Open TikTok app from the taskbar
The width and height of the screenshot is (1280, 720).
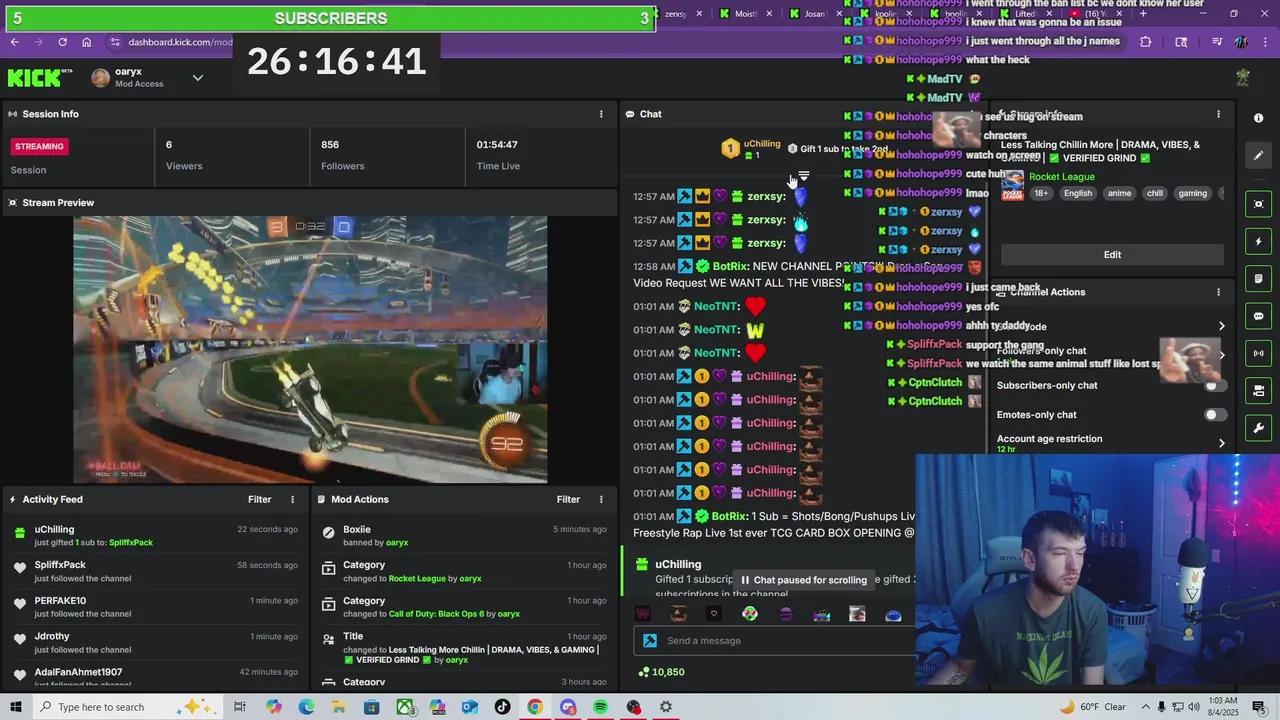point(502,707)
